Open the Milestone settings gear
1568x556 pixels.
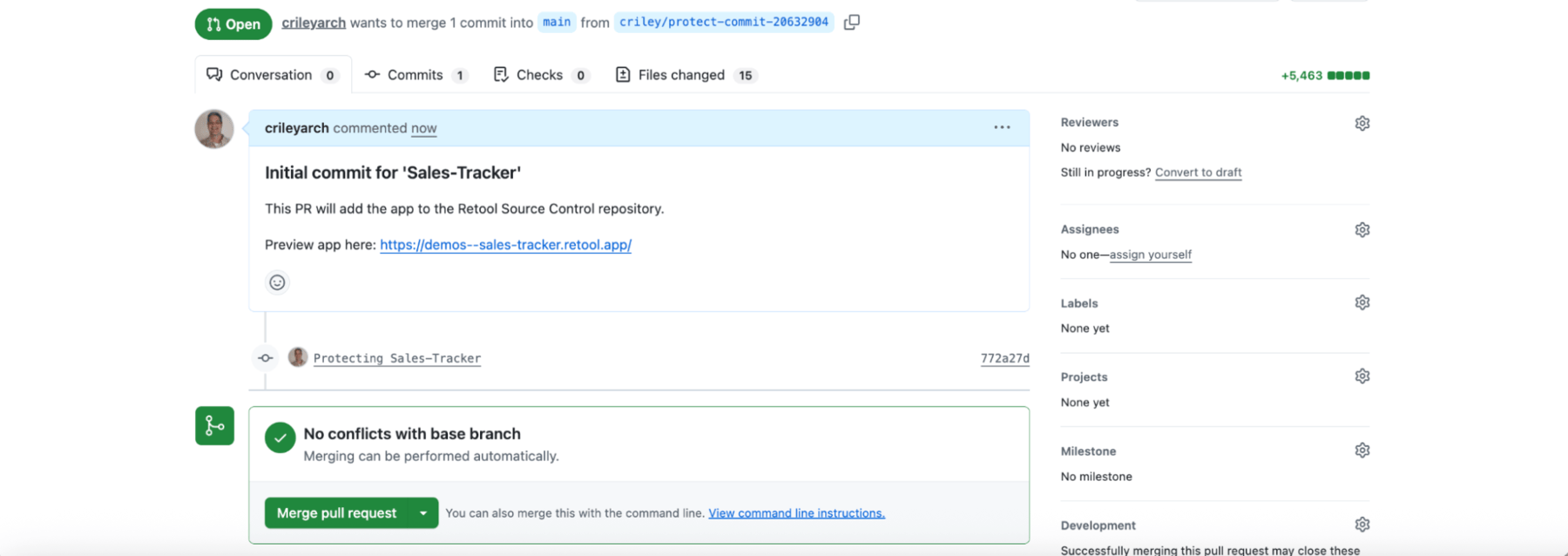click(1362, 451)
